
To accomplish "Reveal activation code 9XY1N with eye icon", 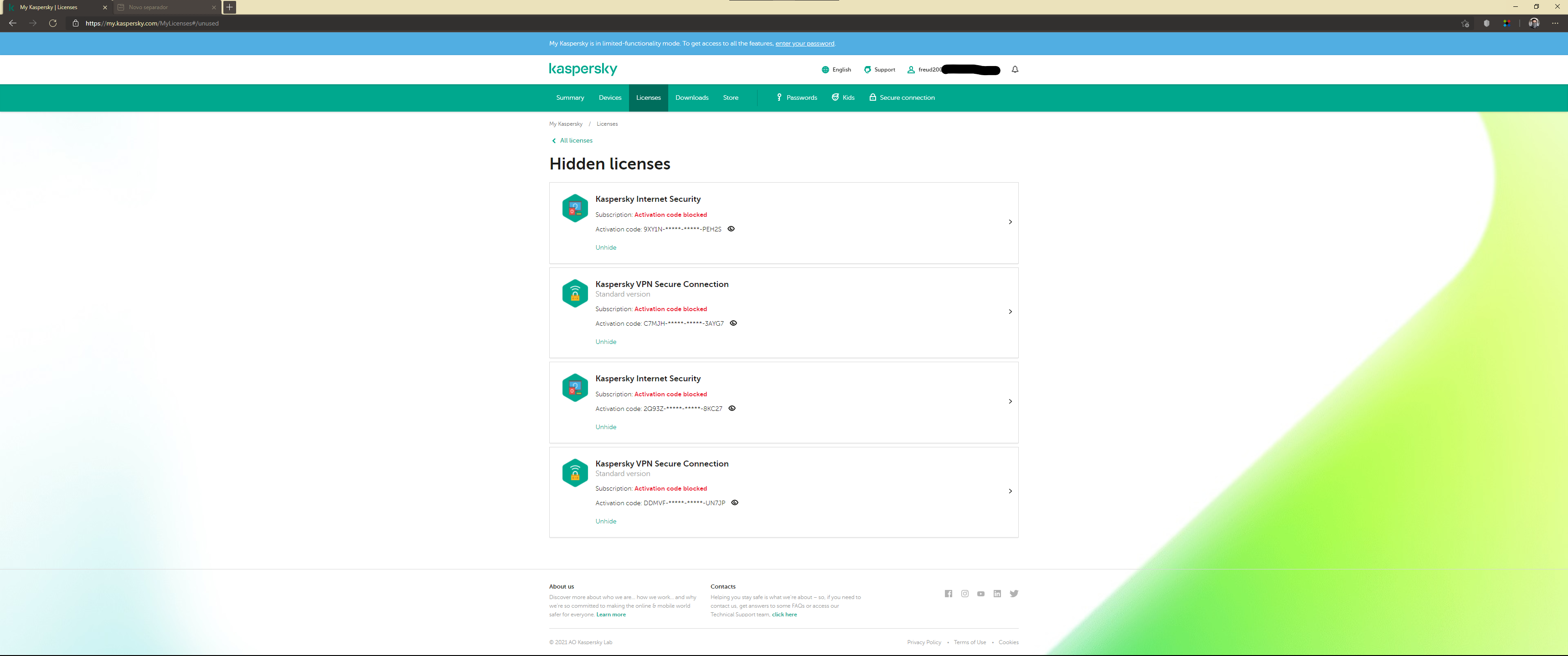I will tap(731, 229).
